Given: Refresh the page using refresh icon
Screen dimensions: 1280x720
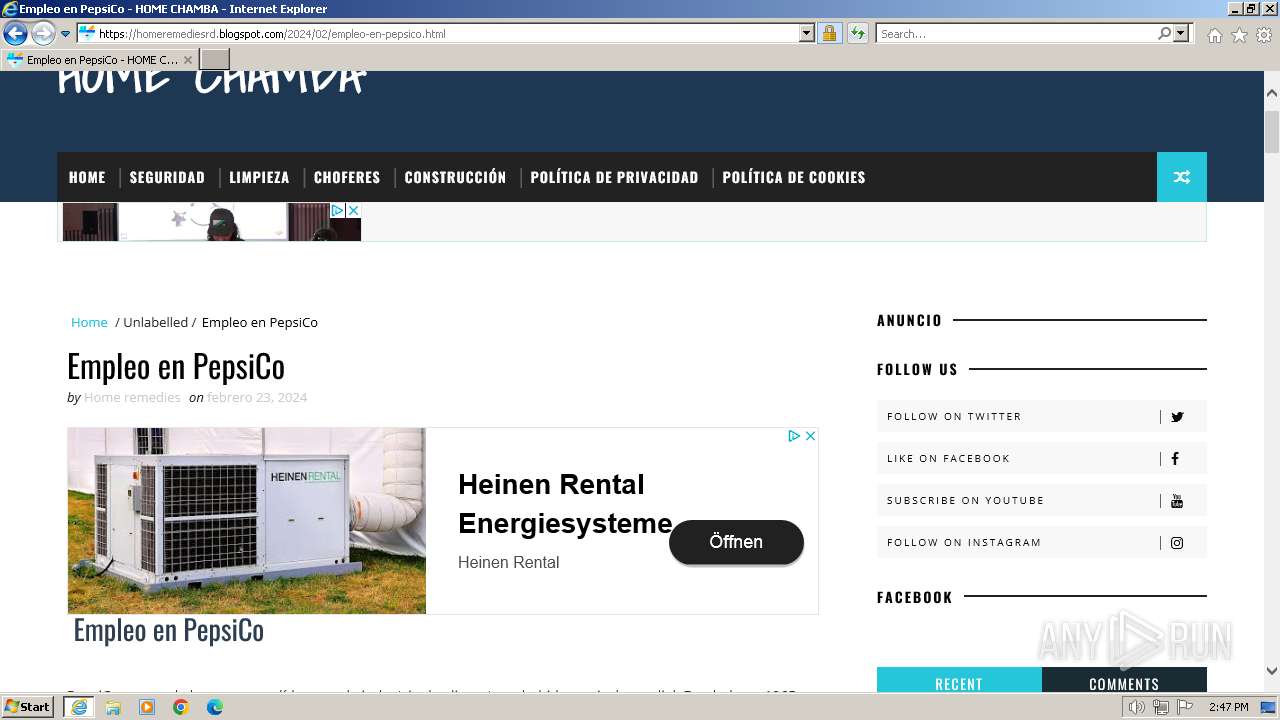Looking at the screenshot, I should click(857, 34).
